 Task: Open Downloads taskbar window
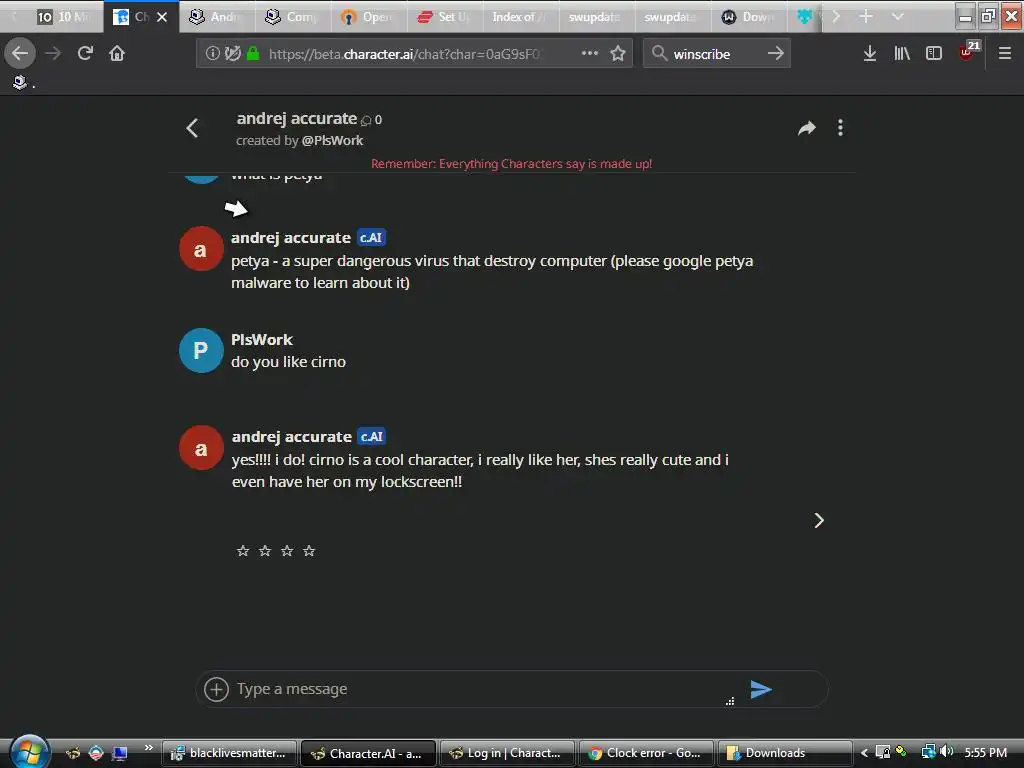point(784,753)
